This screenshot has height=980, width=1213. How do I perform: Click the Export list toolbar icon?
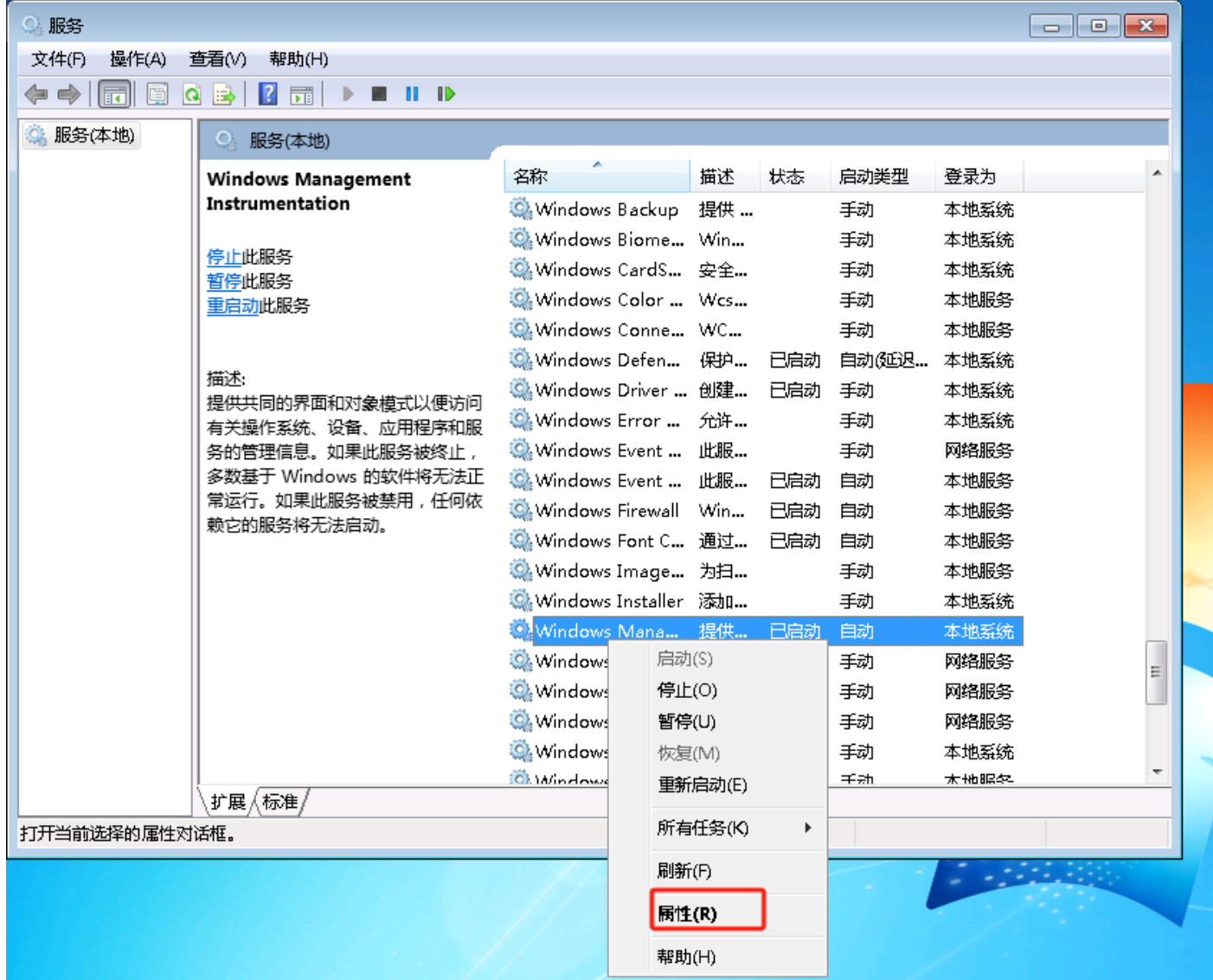point(224,94)
